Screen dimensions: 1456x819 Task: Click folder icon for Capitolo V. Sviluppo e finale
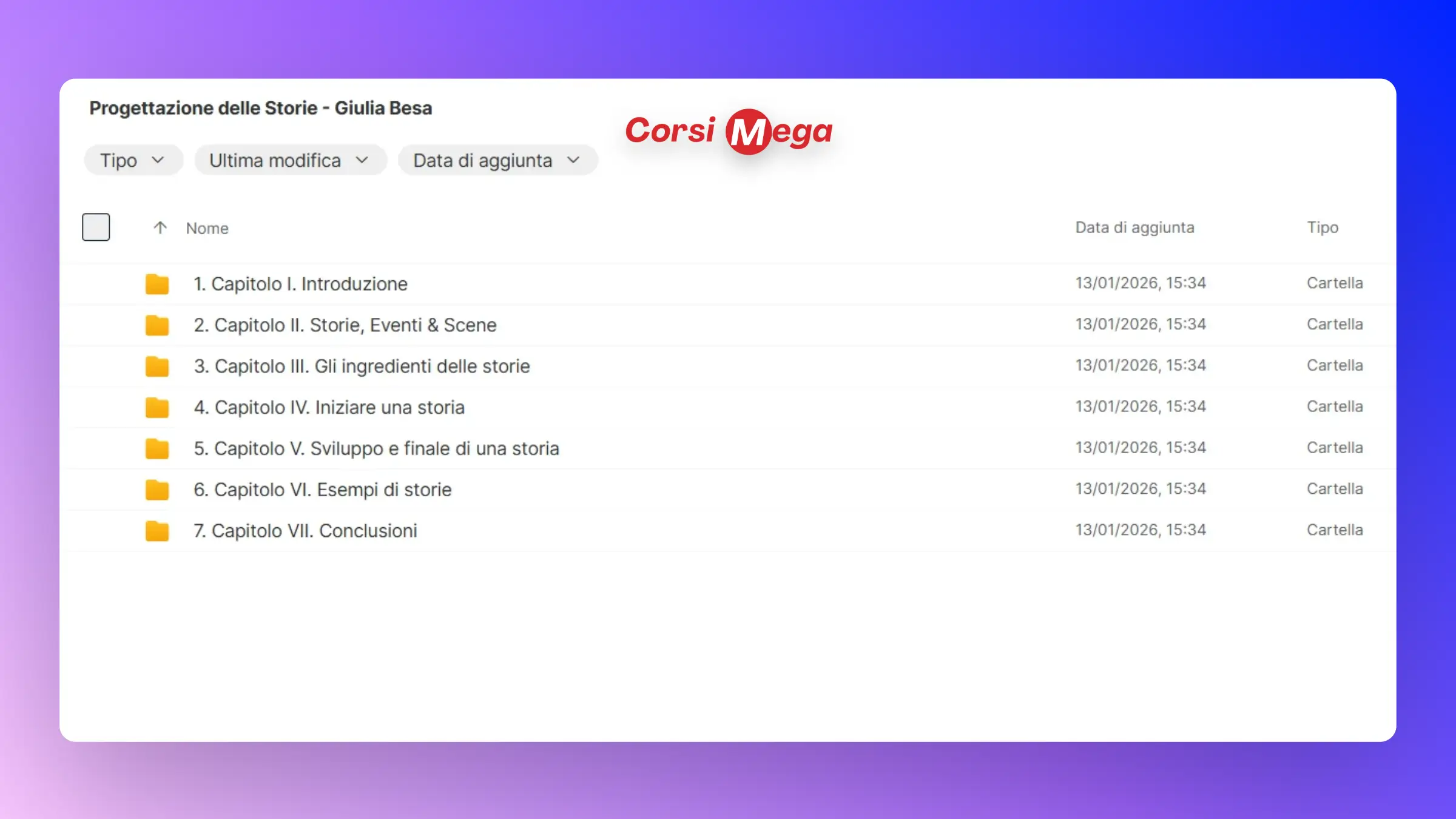[x=157, y=449]
